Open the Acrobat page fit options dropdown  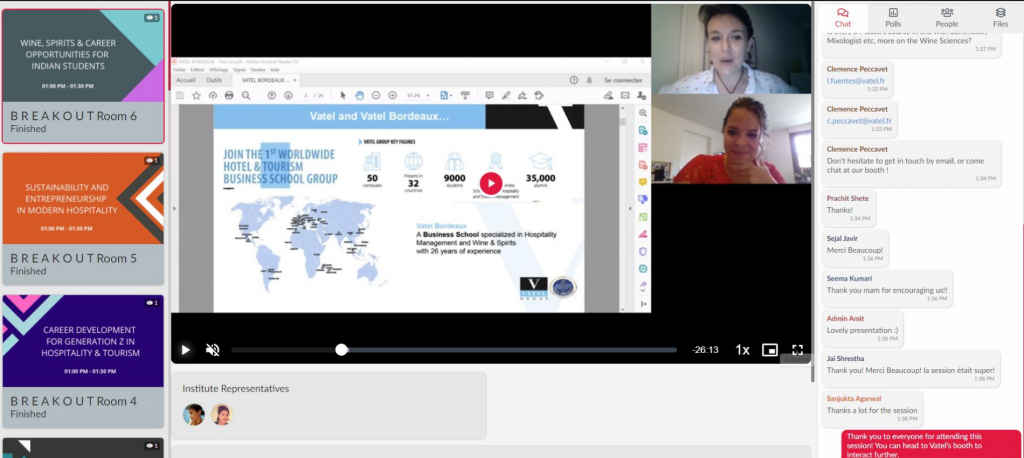pos(445,95)
